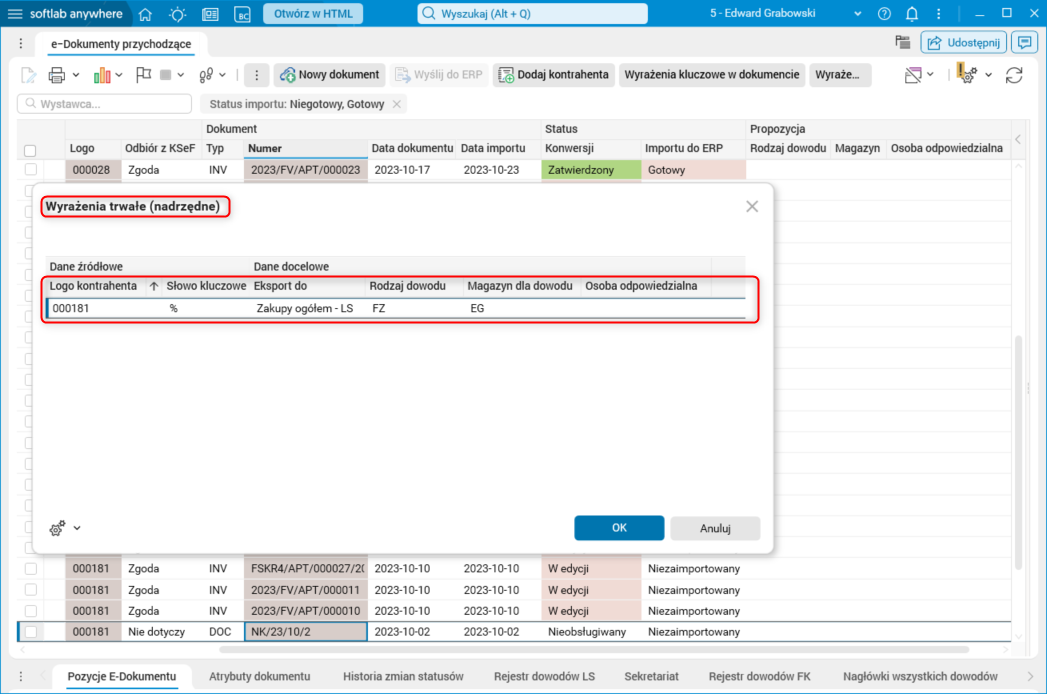
Task: Open the comments chat icon
Action: coord(1024,43)
